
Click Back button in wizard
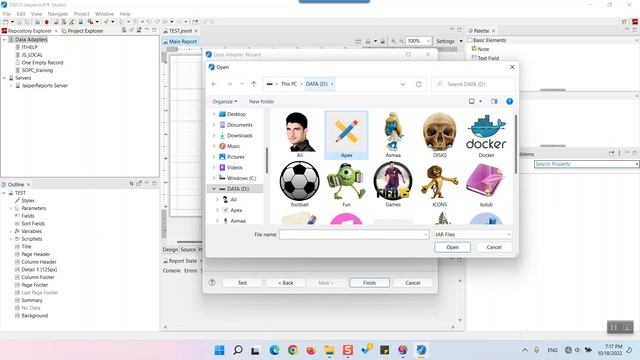pyautogui.click(x=285, y=283)
